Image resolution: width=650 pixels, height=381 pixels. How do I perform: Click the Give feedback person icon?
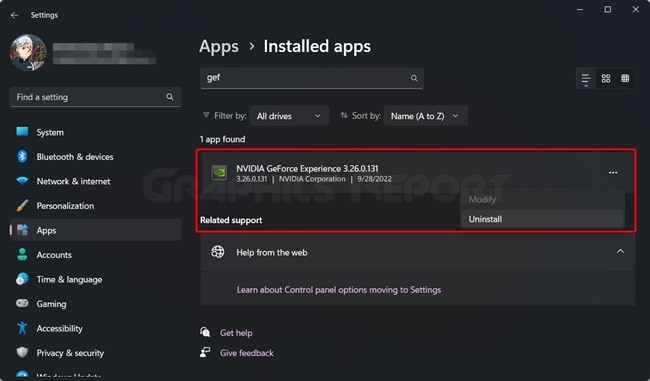pos(205,352)
